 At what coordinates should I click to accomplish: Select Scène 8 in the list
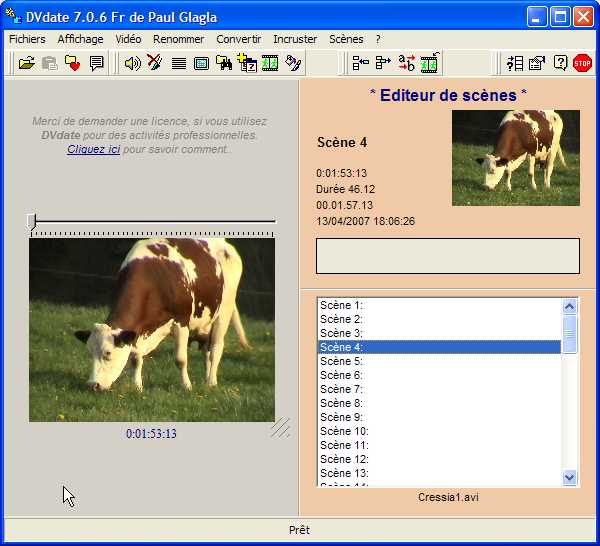pos(439,403)
